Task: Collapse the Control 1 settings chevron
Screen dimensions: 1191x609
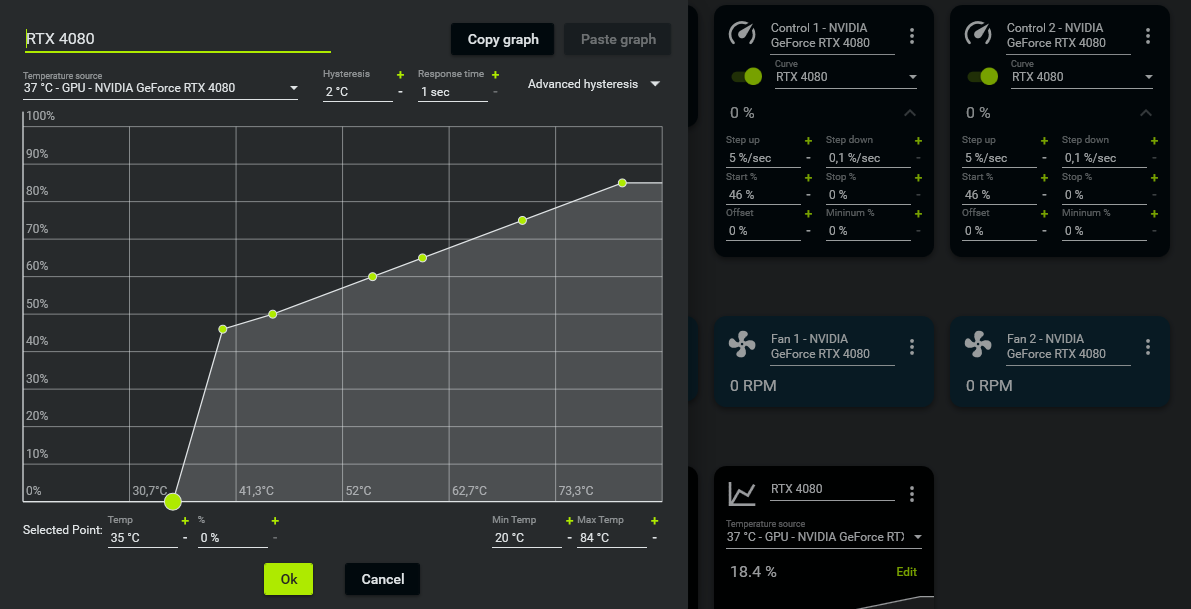Action: pyautogui.click(x=910, y=113)
